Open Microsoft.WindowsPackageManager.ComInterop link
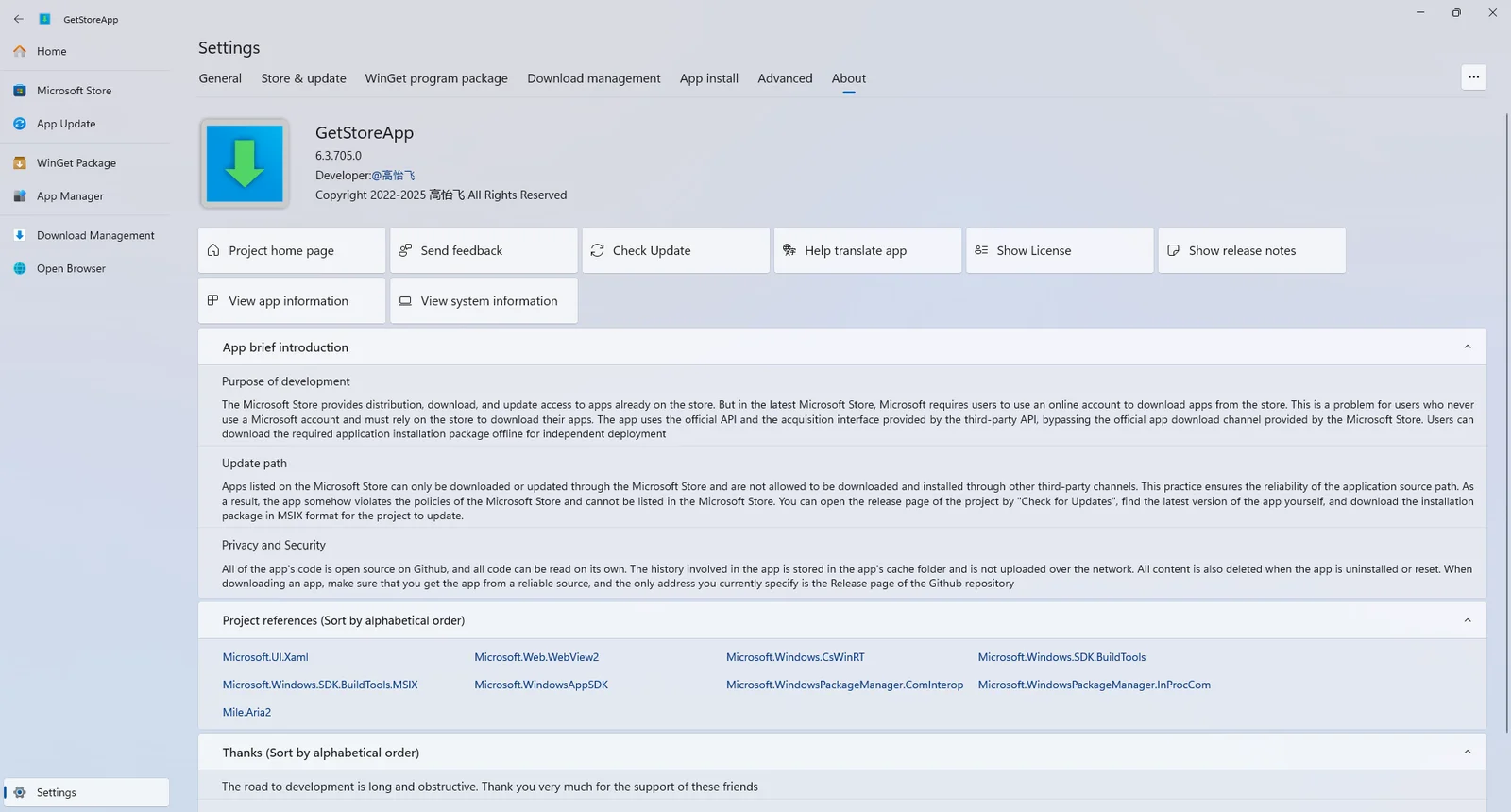The width and height of the screenshot is (1511, 812). coord(844,685)
